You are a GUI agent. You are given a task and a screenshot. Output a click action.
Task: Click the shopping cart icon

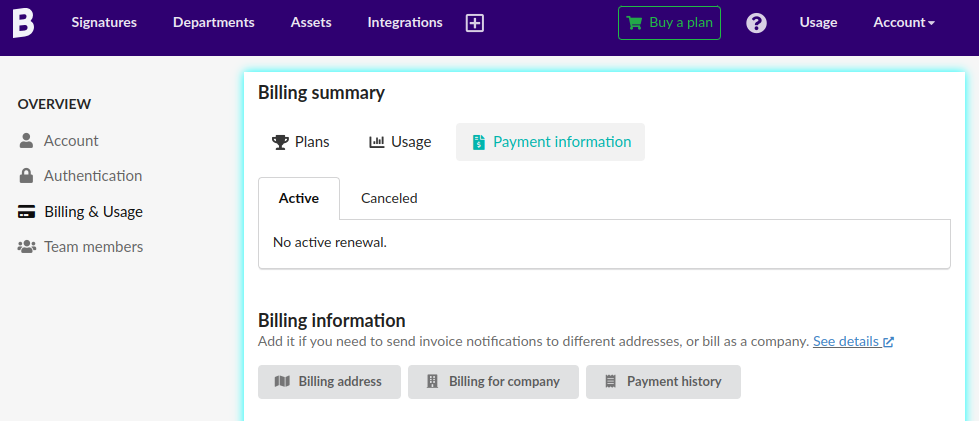tap(634, 23)
